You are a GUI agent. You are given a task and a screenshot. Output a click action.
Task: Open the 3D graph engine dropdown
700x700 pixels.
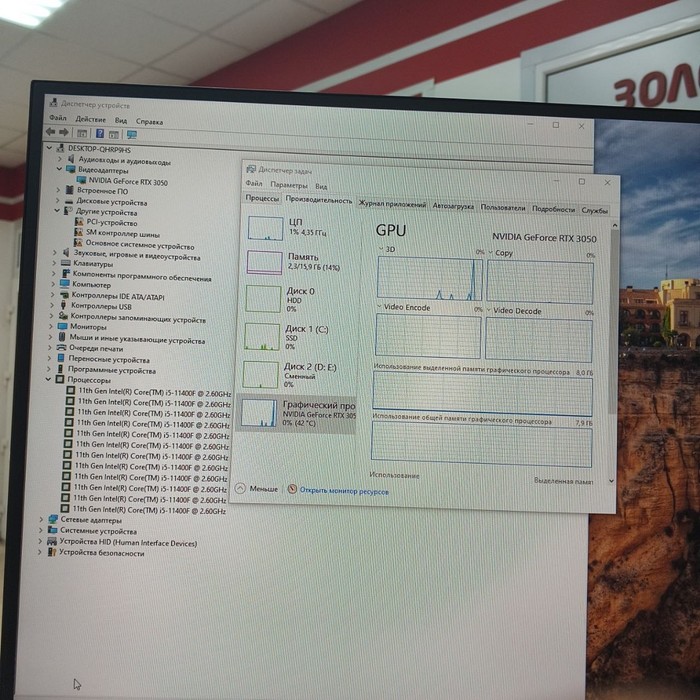pos(381,249)
